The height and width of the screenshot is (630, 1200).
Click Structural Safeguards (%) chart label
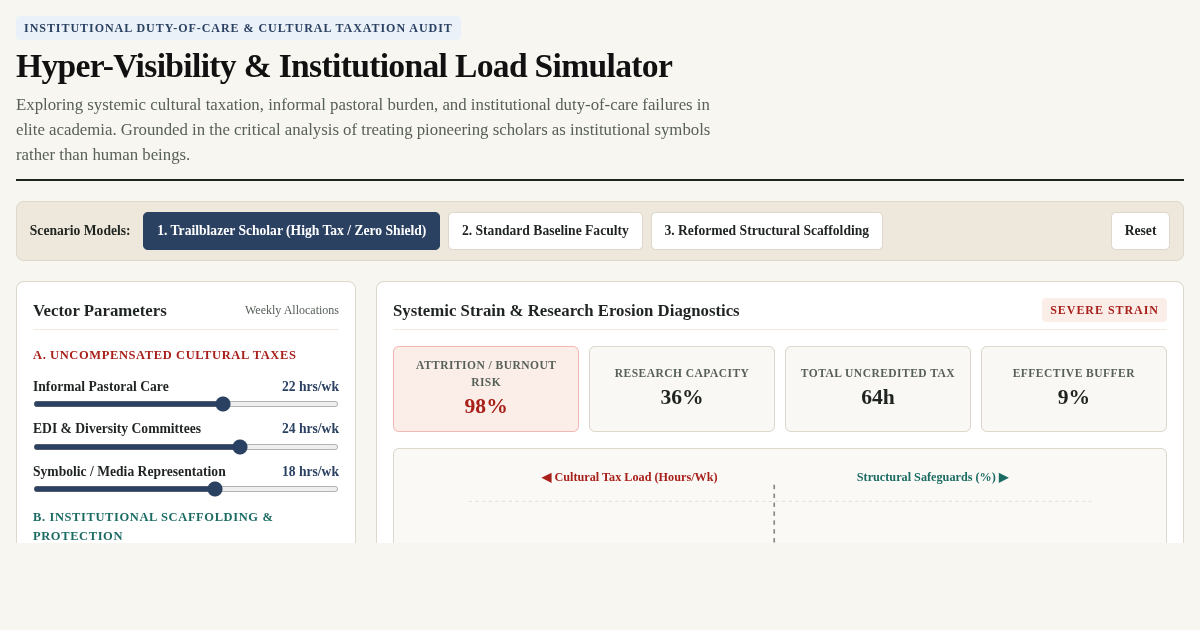tap(932, 477)
